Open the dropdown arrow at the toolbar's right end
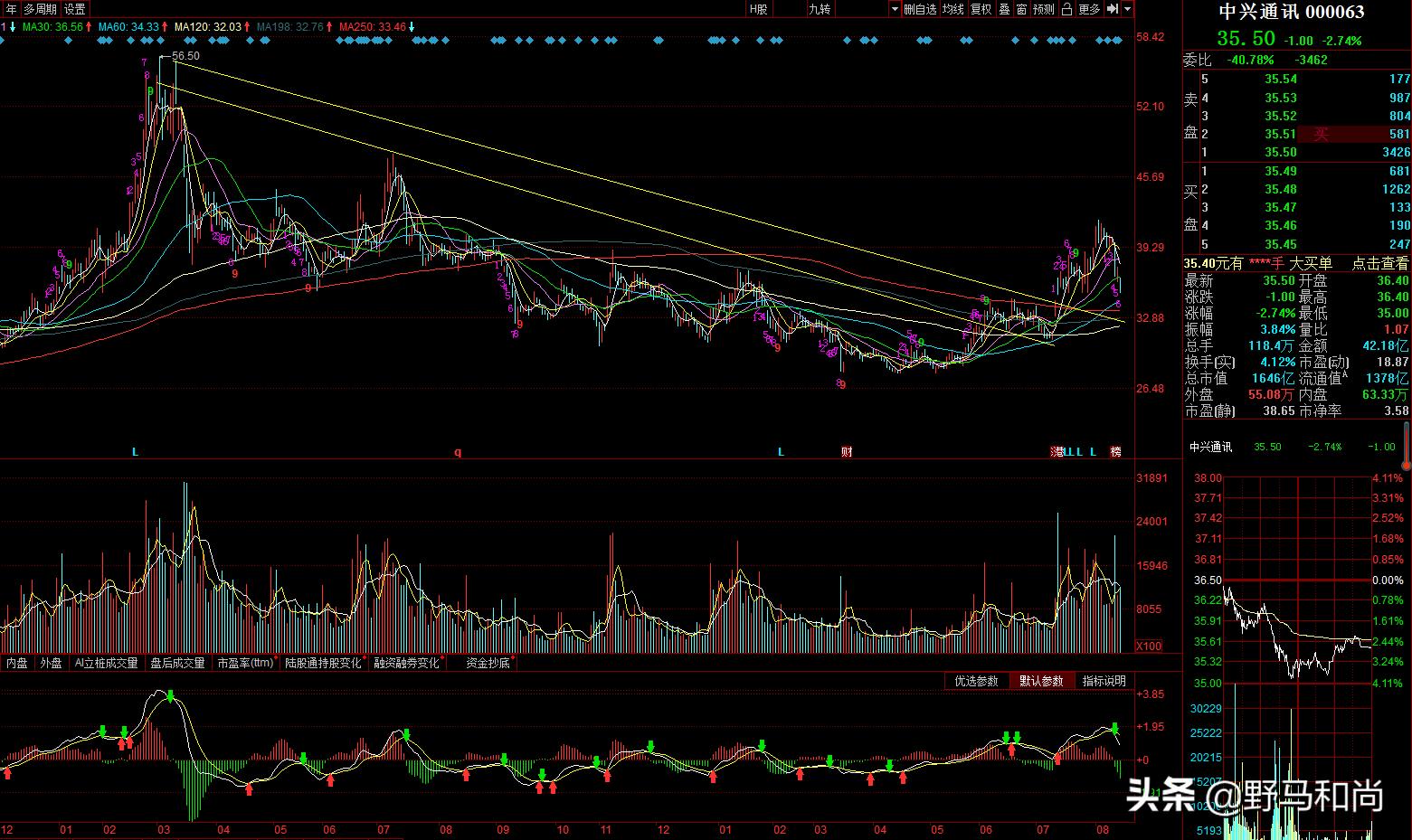 click(1128, 9)
